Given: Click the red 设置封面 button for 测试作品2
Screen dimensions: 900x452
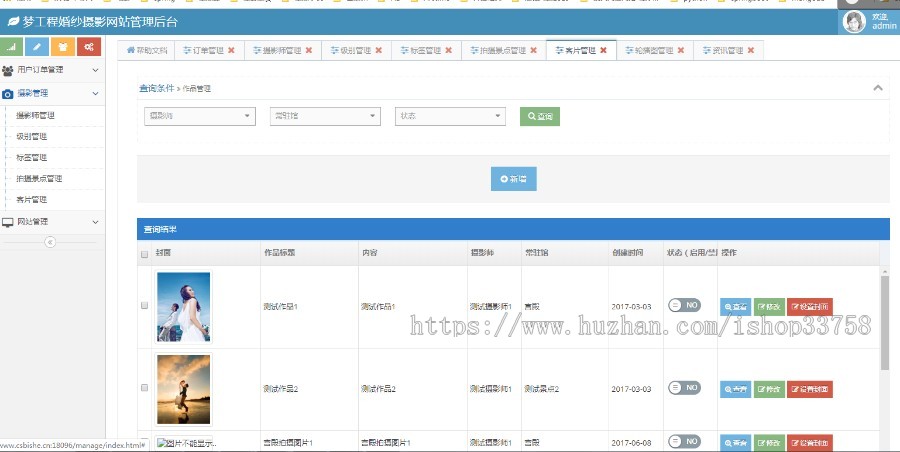Looking at the screenshot, I should point(810,389).
